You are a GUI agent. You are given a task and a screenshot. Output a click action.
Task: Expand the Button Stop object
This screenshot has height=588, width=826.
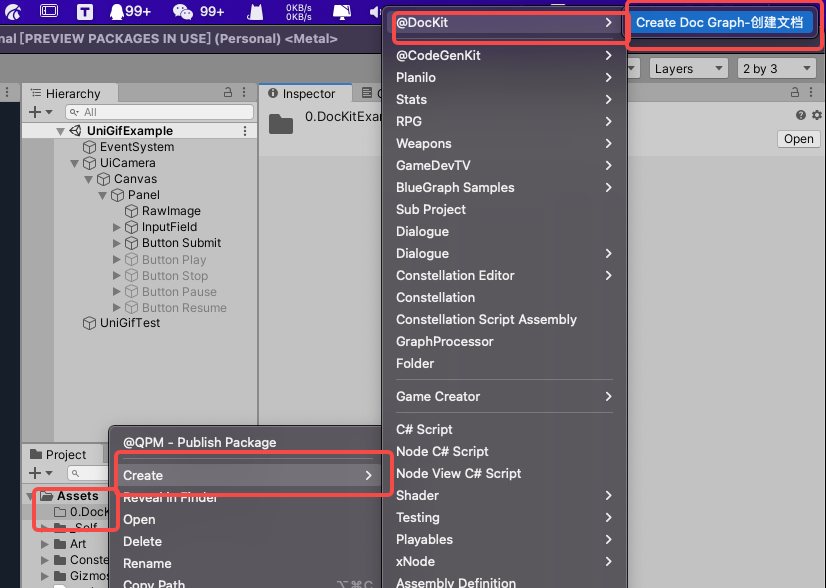(117, 276)
